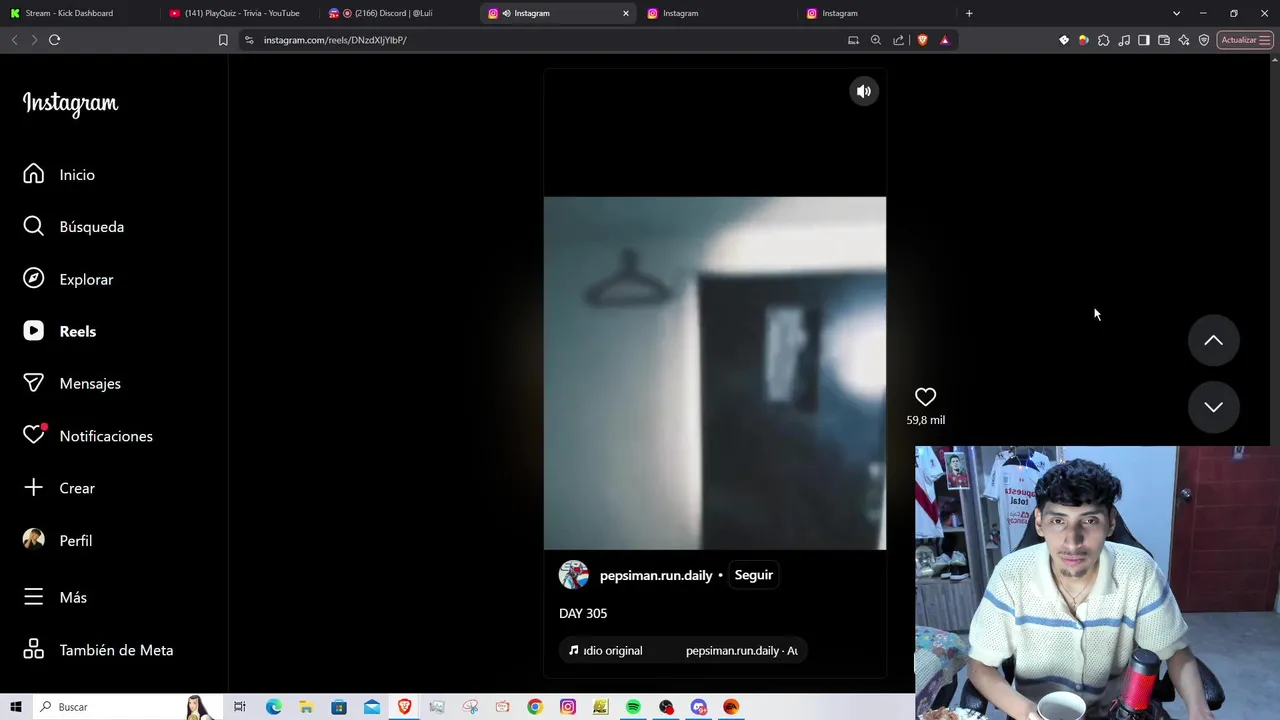The image size is (1280, 720).
Task: Click the Actualizar update button
Action: [1245, 40]
